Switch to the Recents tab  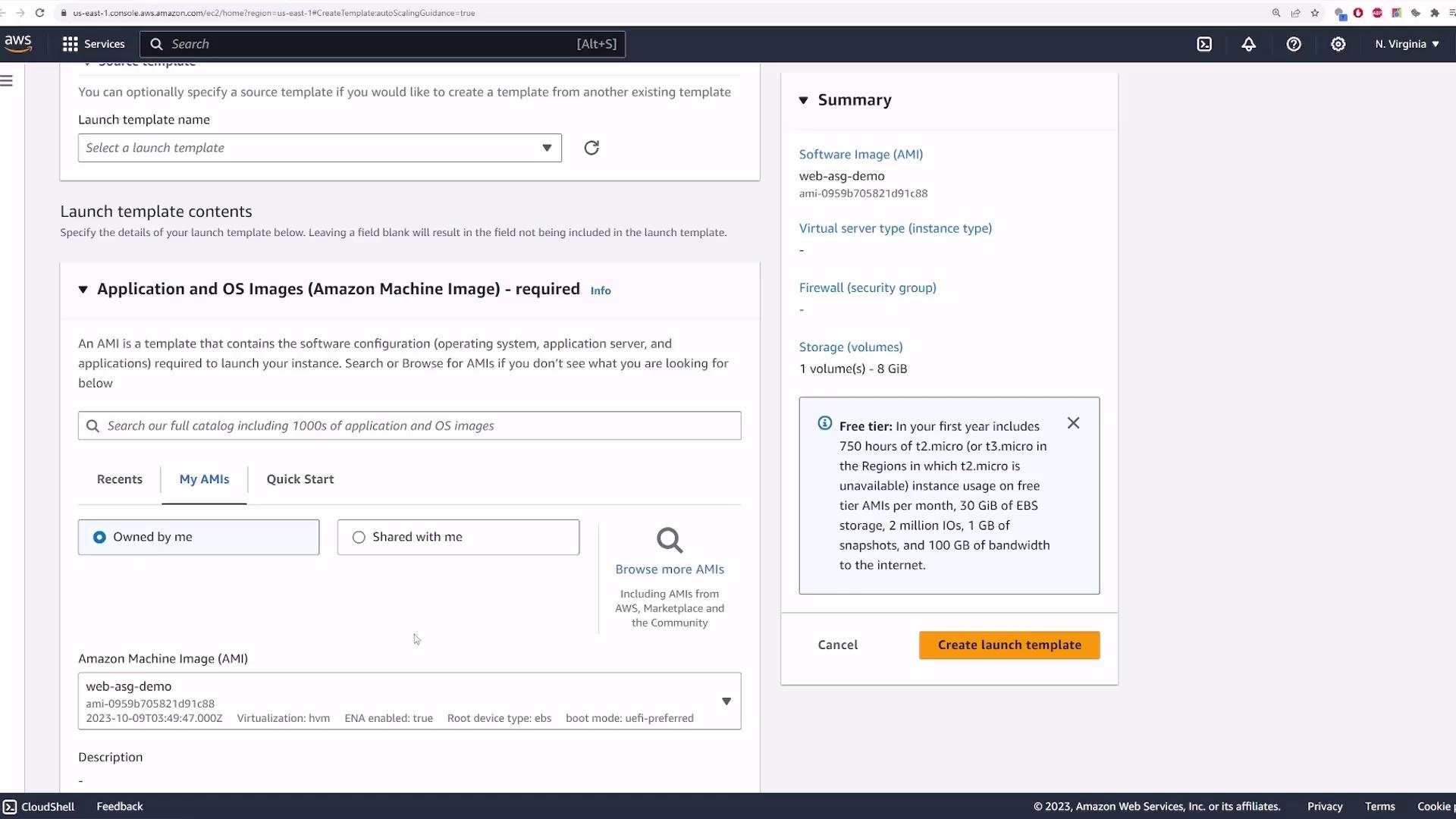[x=120, y=479]
